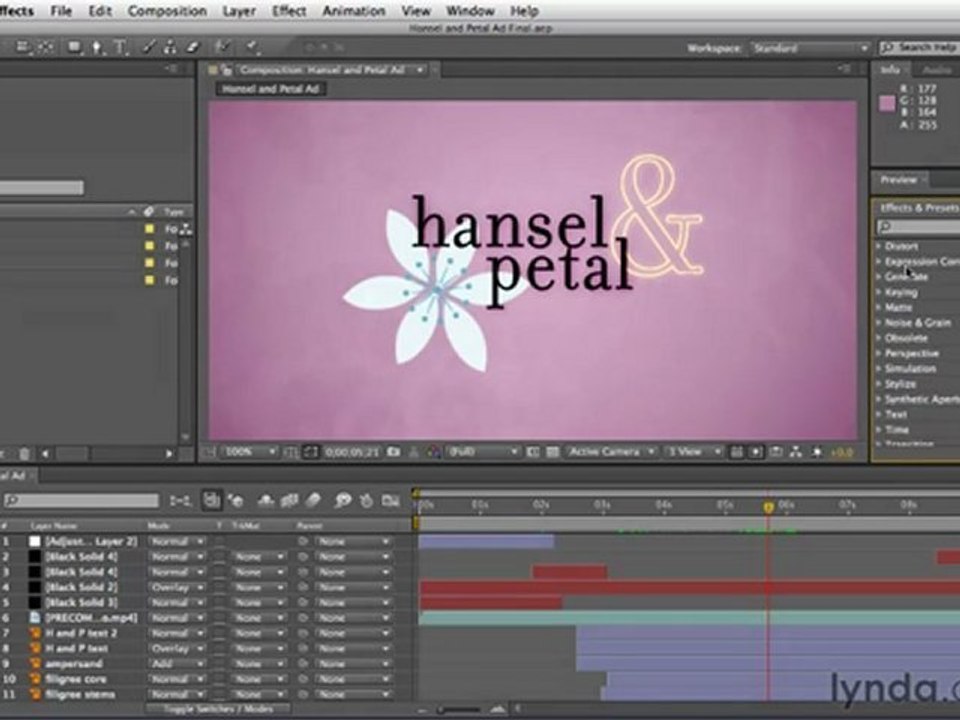Open the Animation menu
This screenshot has height=720, width=960.
[x=354, y=11]
